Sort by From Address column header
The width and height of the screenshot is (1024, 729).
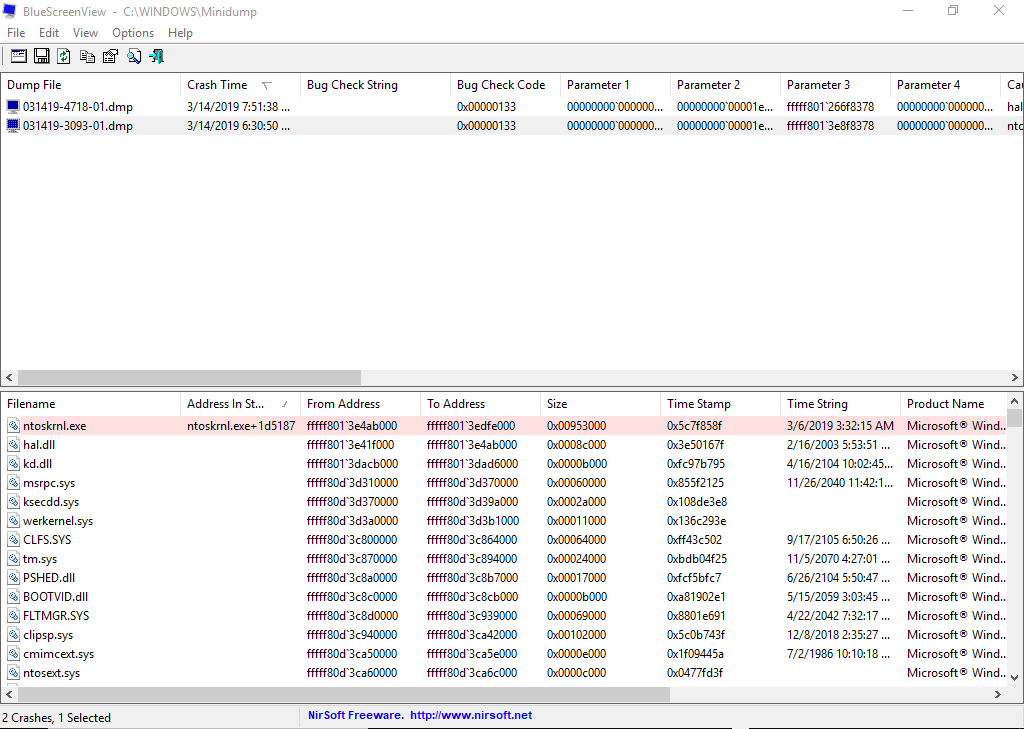(x=360, y=404)
